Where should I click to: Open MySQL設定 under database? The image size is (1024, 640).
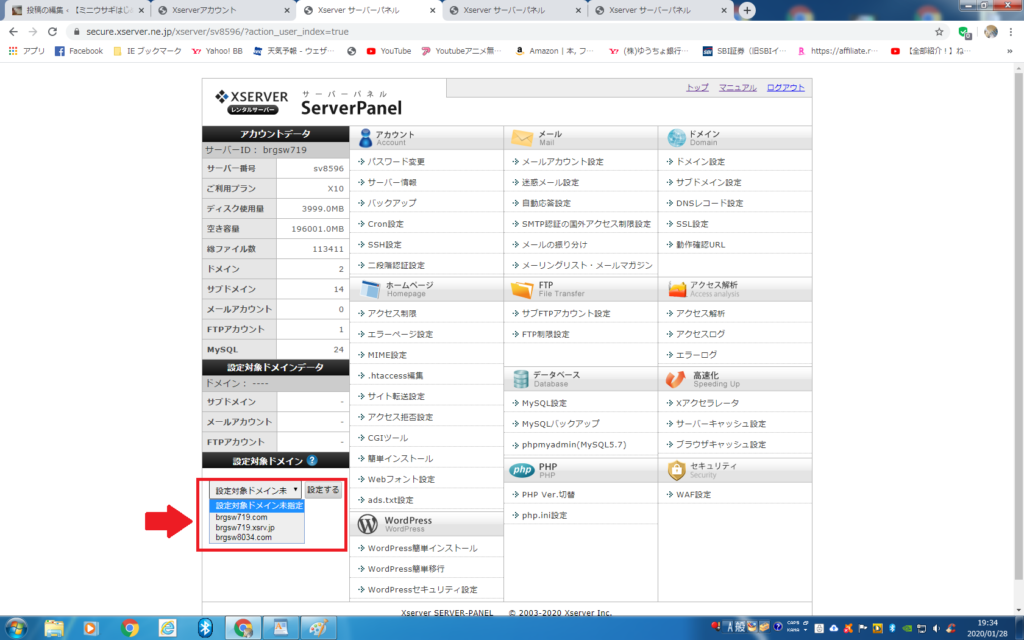pyautogui.click(x=543, y=403)
